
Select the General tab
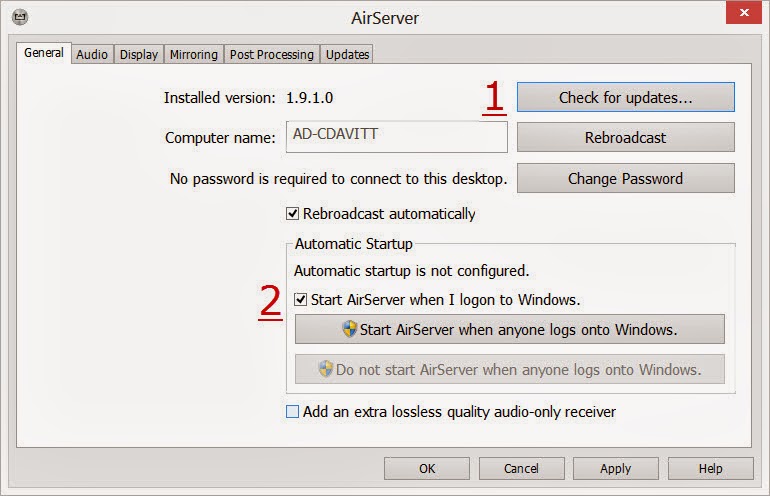pyautogui.click(x=44, y=53)
